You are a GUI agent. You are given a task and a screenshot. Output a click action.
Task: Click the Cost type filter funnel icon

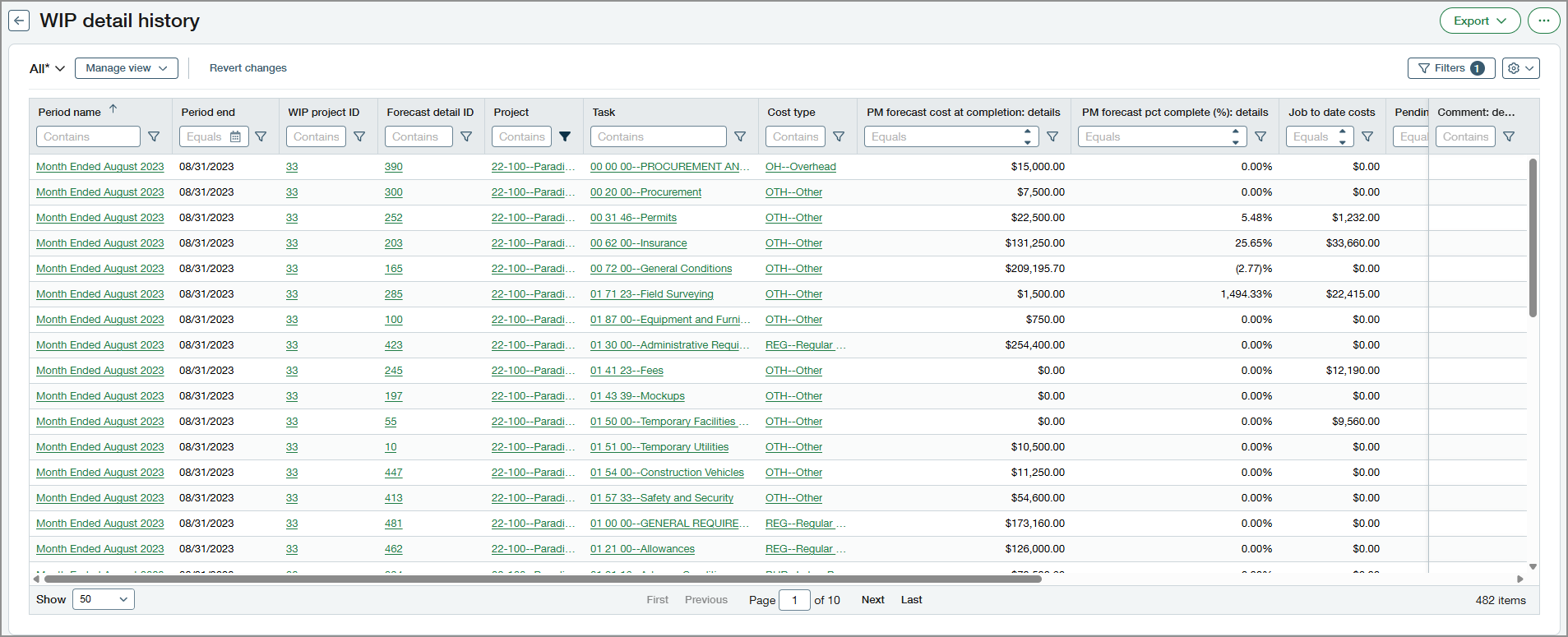tap(839, 136)
